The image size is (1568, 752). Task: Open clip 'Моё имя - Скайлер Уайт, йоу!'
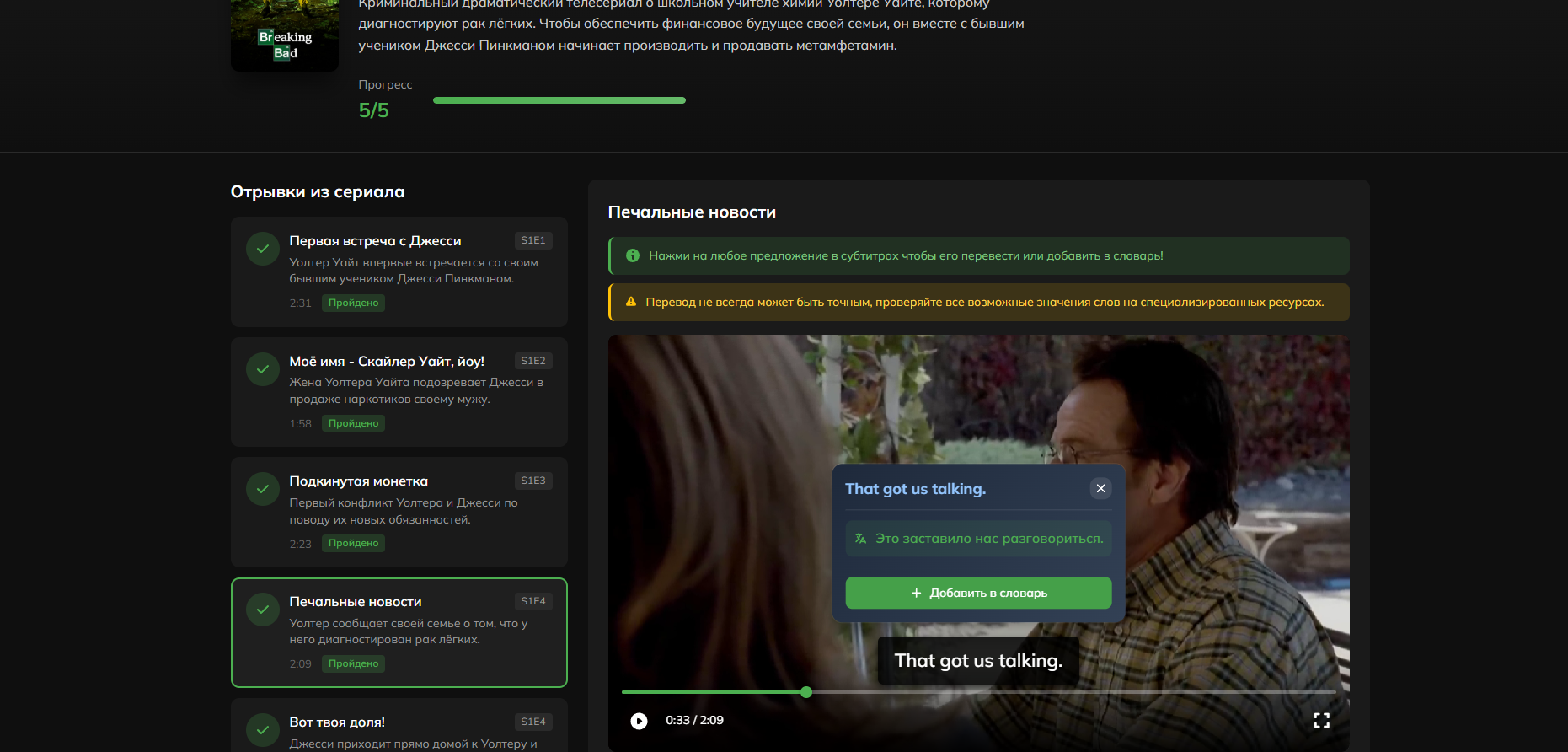pyautogui.click(x=399, y=392)
